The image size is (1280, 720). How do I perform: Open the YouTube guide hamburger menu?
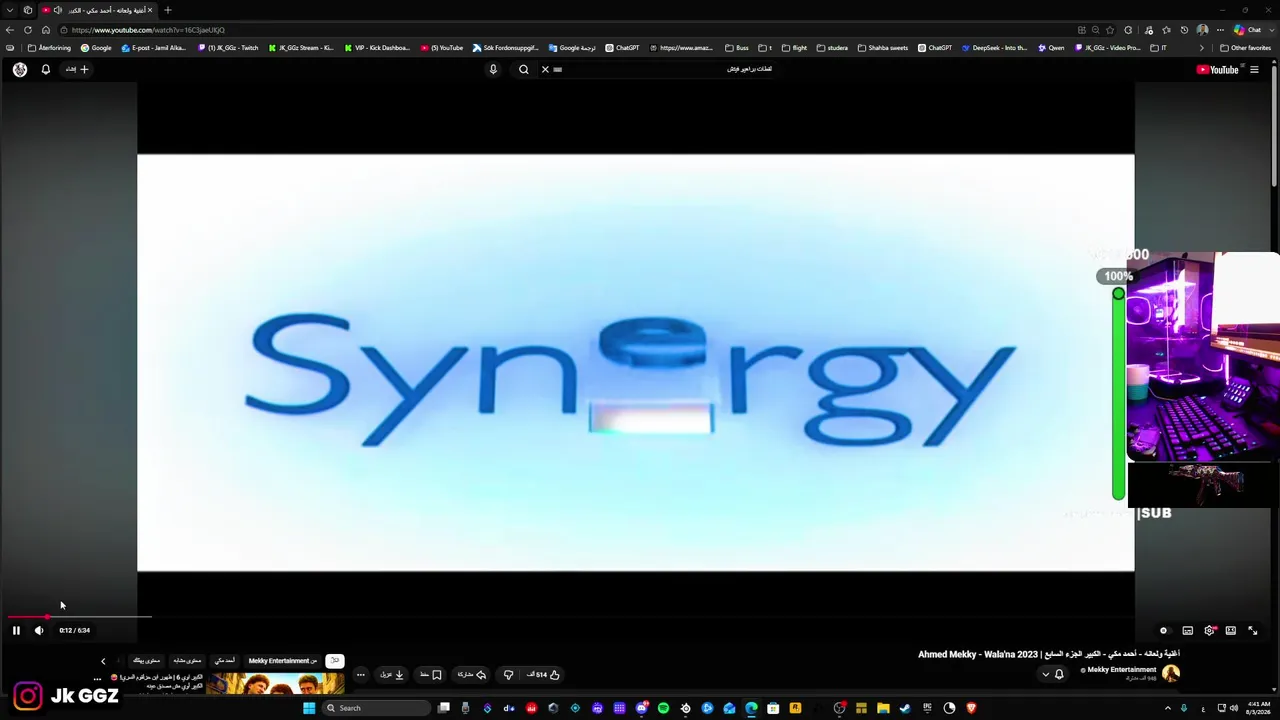point(1254,70)
